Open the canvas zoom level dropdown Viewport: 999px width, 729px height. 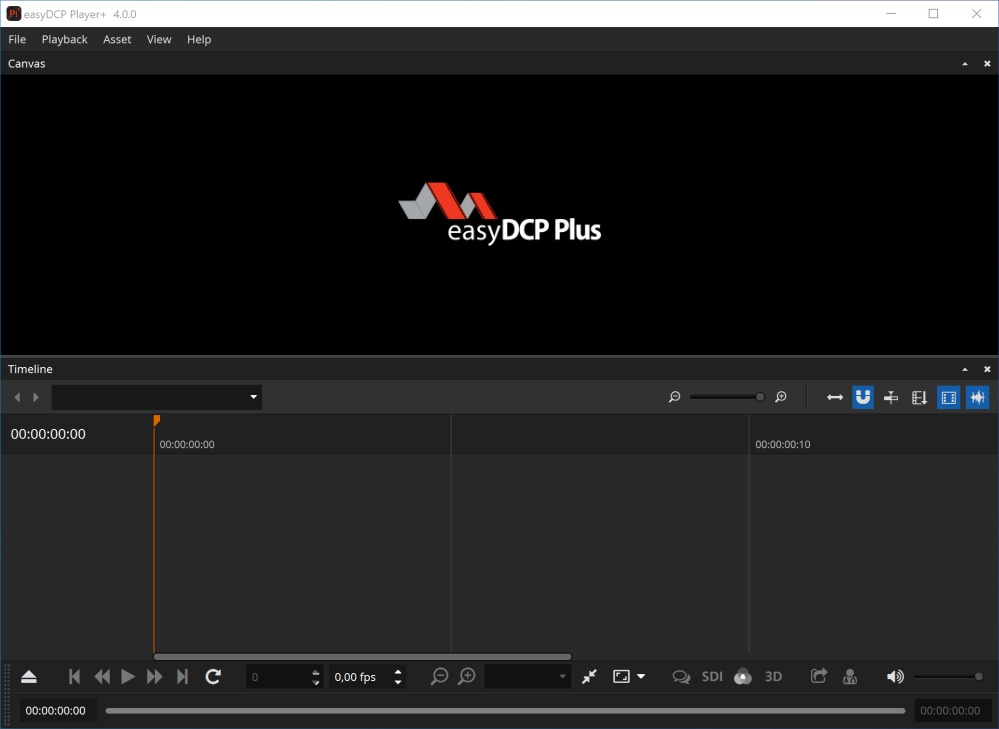[528, 677]
